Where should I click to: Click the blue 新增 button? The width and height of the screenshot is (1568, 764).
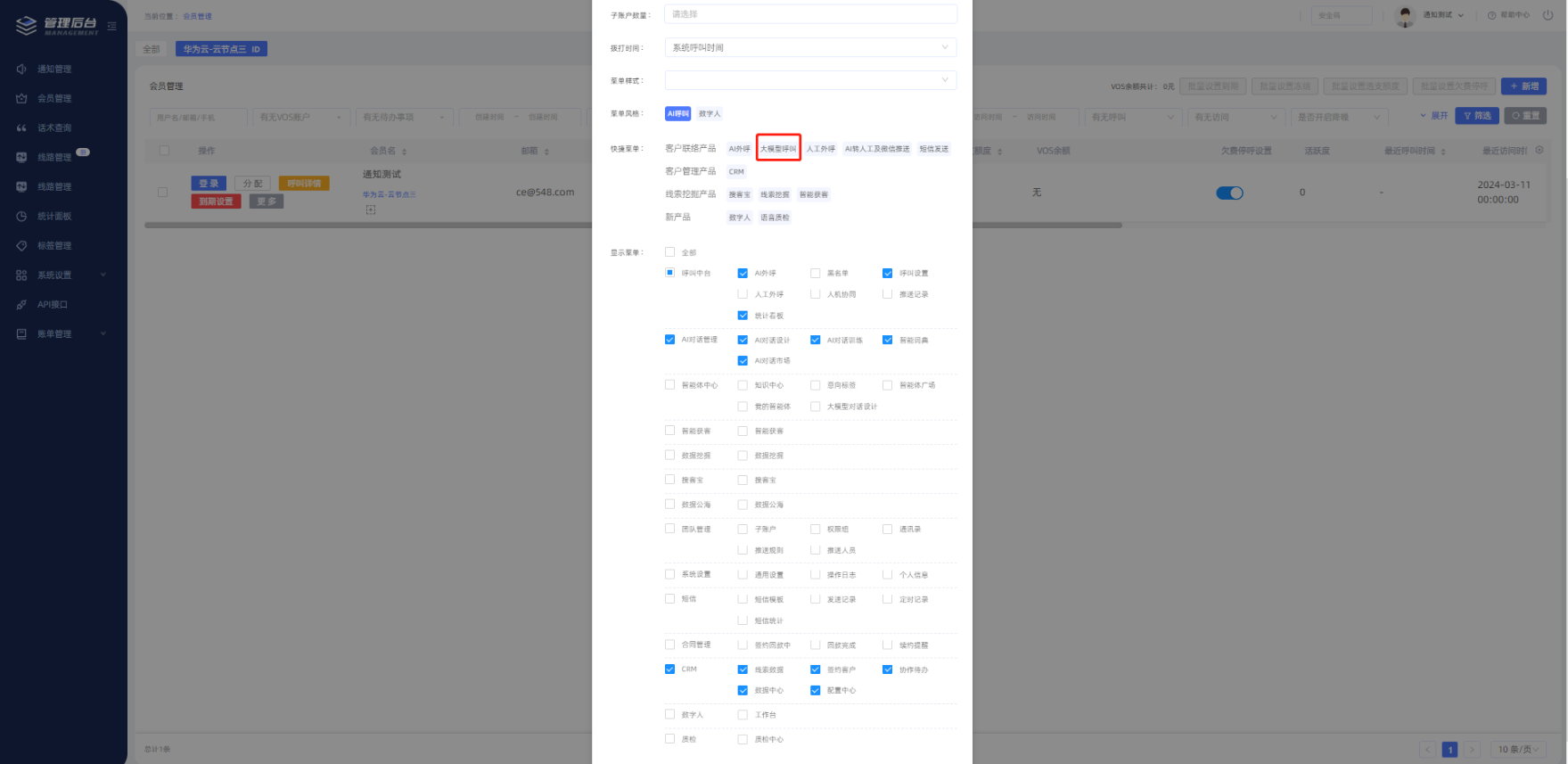[x=1523, y=86]
